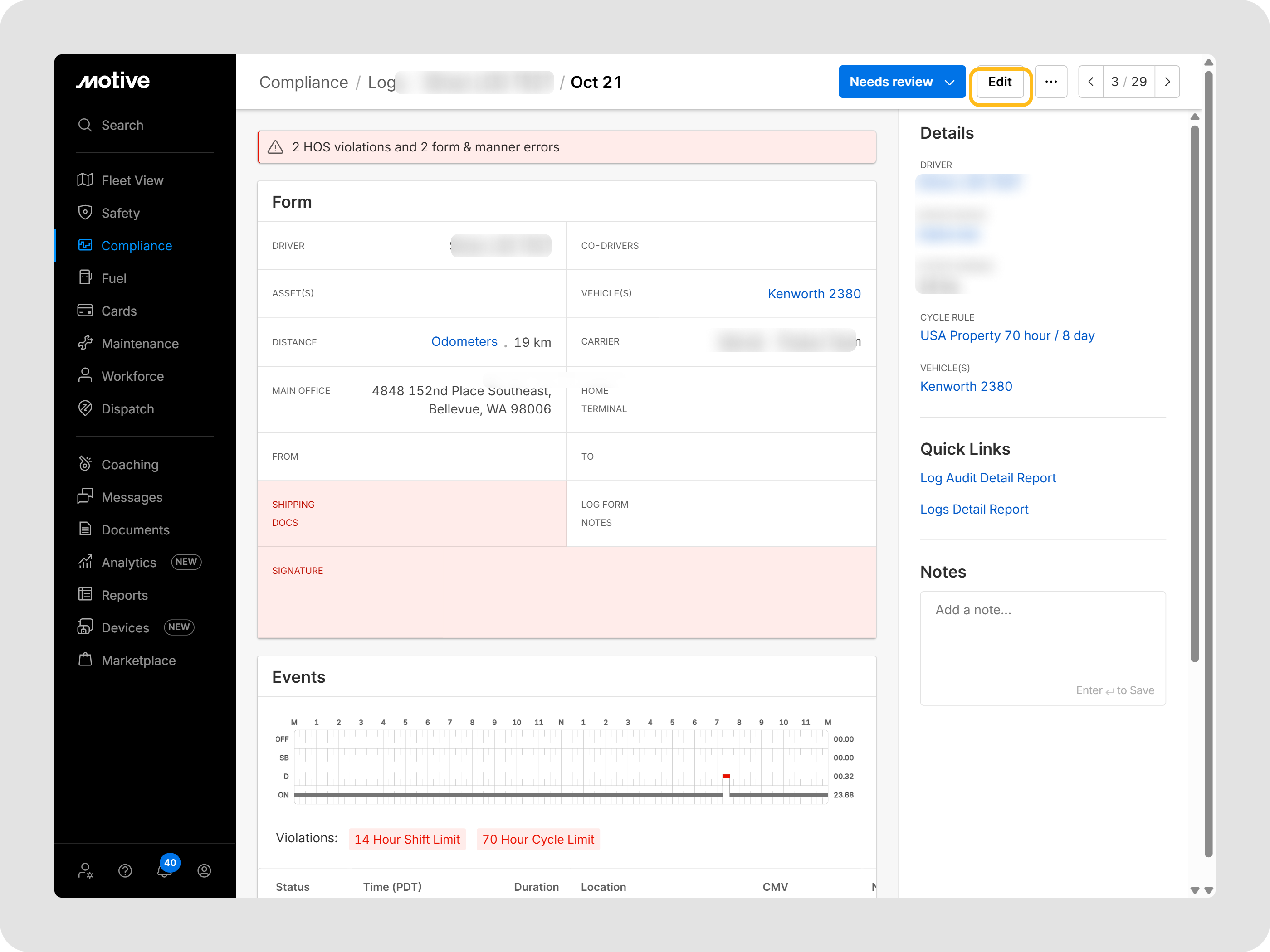Go to the next log with right arrow
The width and height of the screenshot is (1270, 952).
click(x=1167, y=82)
